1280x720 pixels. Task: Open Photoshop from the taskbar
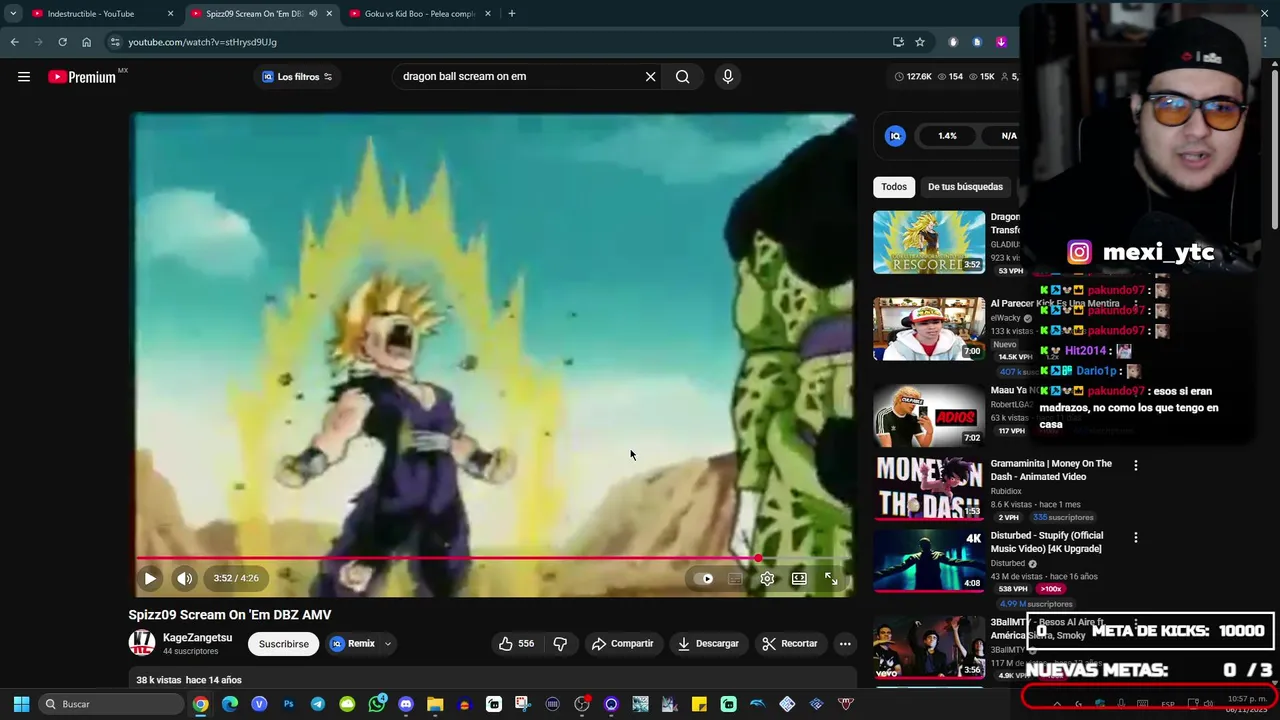(x=288, y=704)
